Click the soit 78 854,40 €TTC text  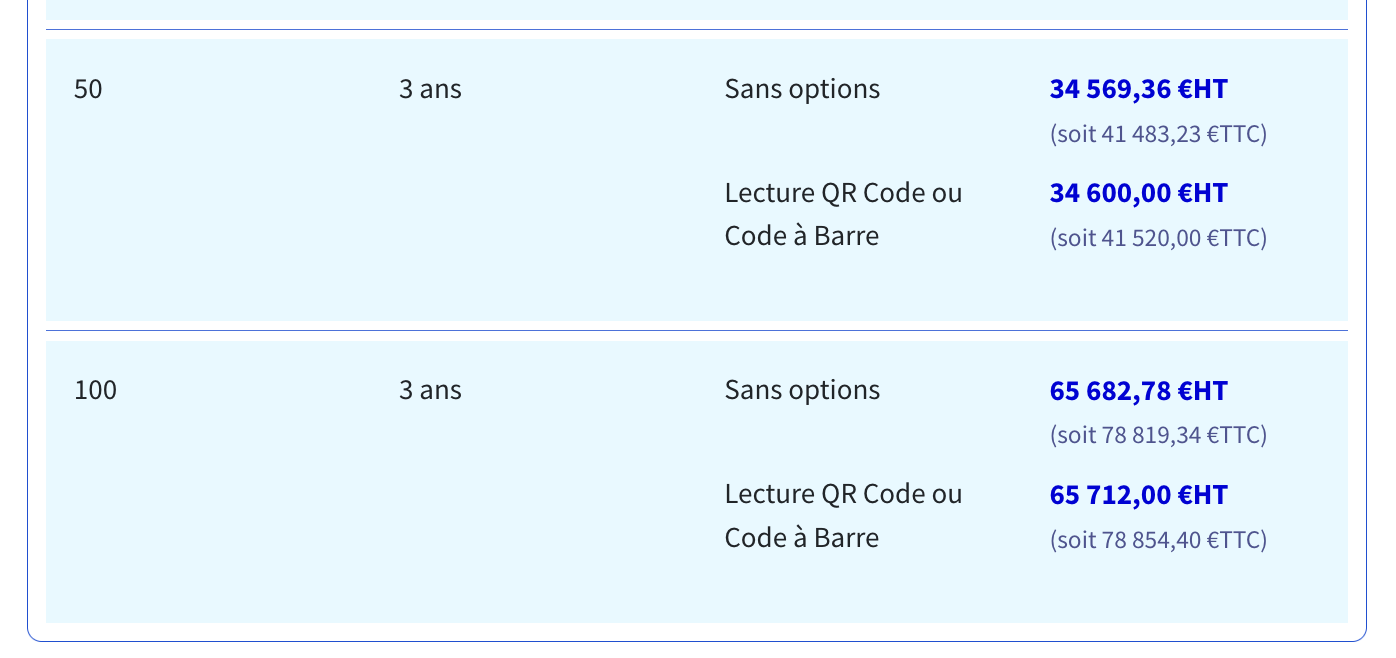tap(1158, 540)
